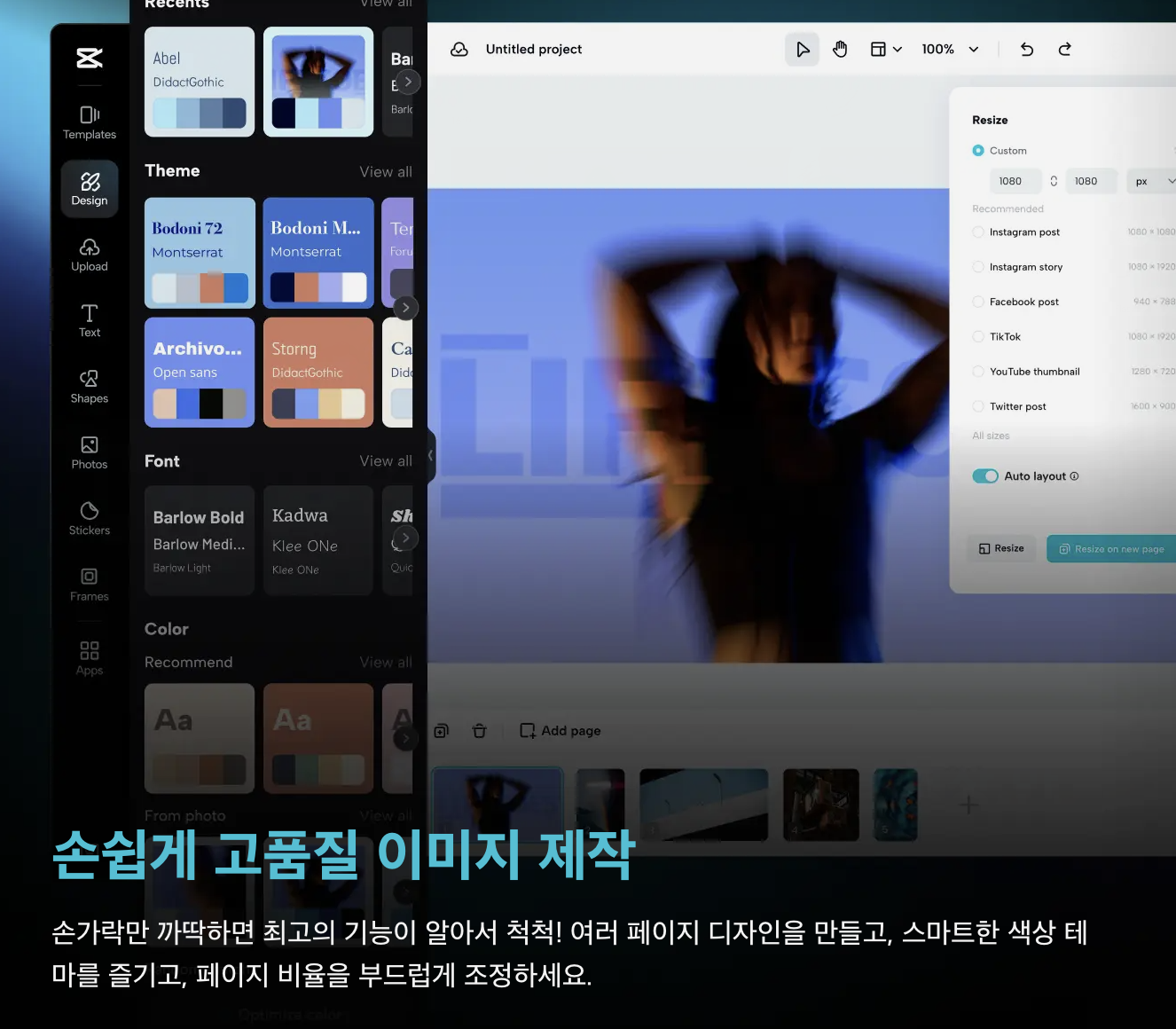Click the Auto layout info icon
This screenshot has height=1029, width=1176.
pos(1074,476)
